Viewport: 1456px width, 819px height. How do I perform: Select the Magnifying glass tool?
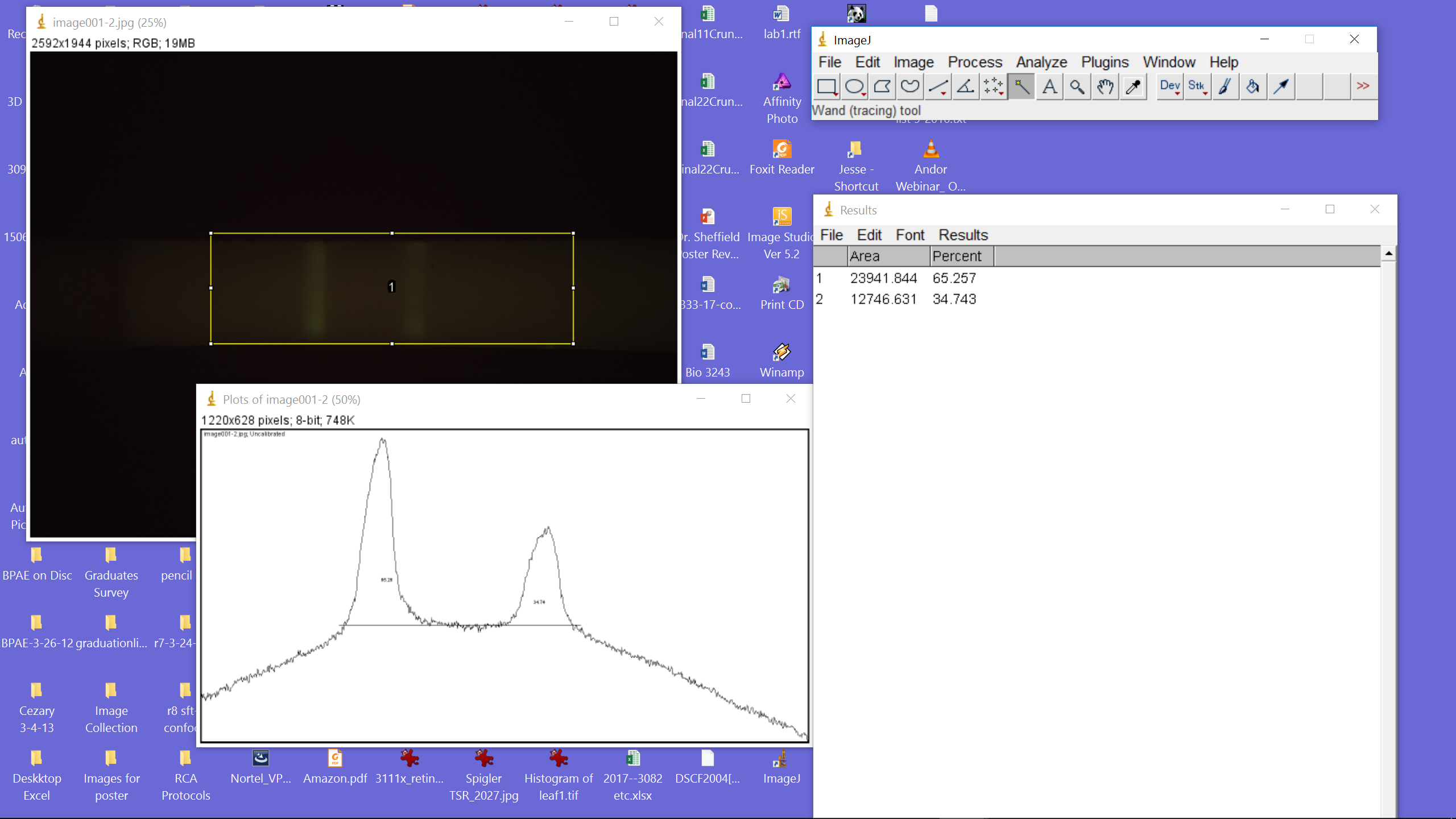1077,86
